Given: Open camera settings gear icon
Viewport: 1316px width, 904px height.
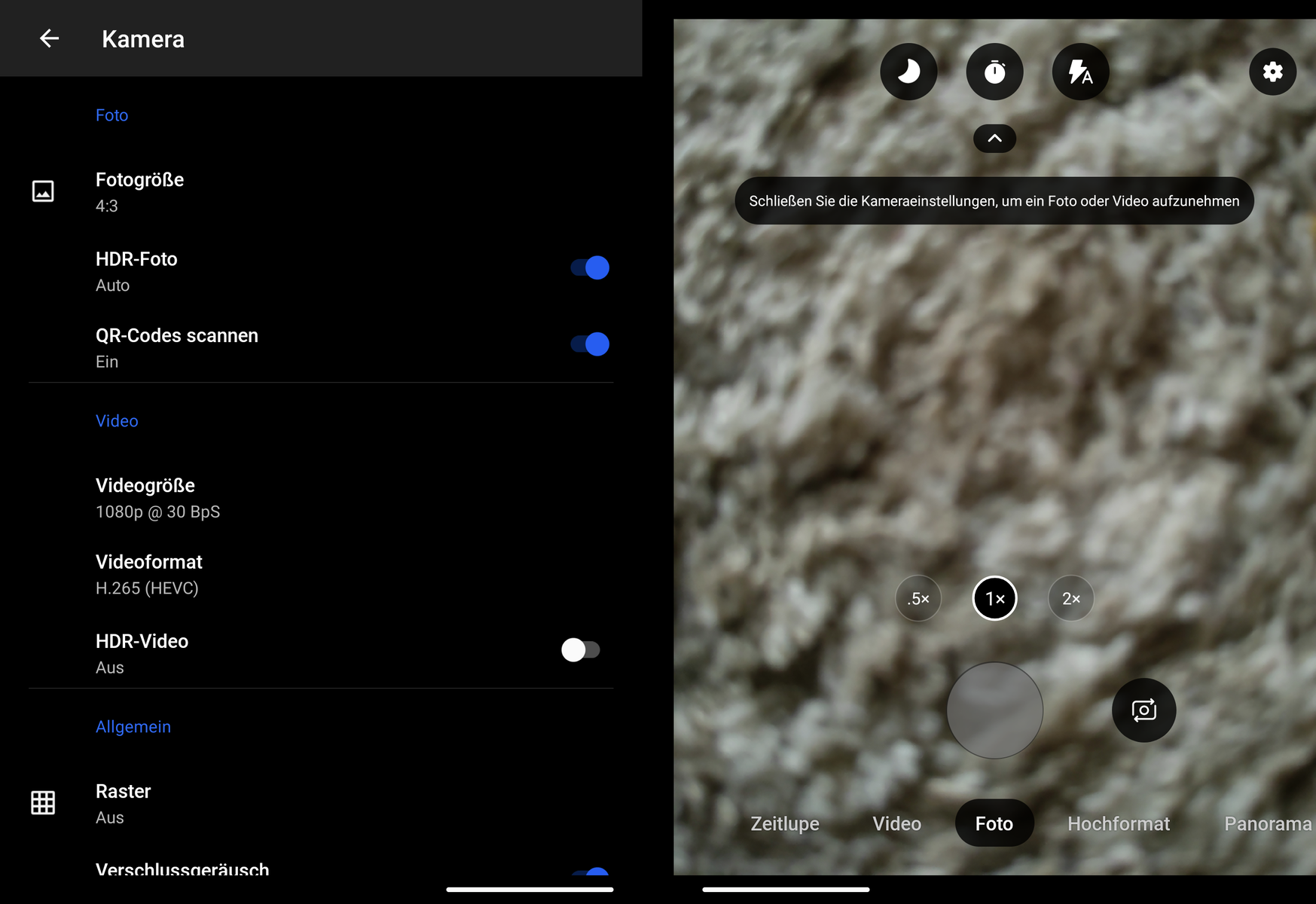Looking at the screenshot, I should [1272, 72].
